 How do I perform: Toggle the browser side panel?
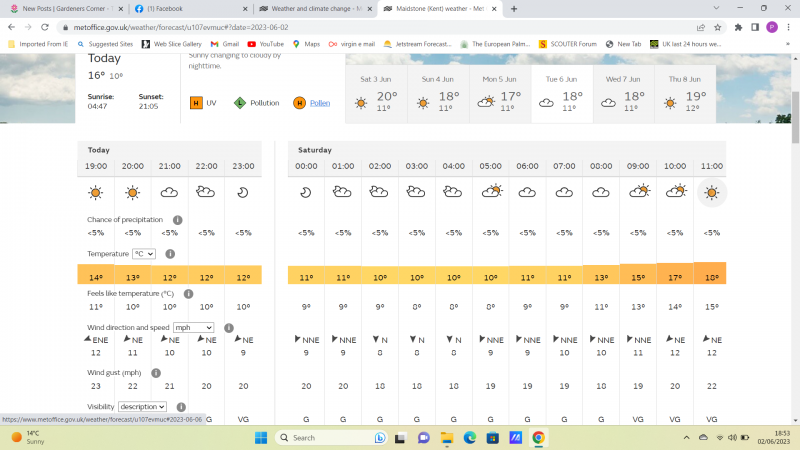tap(755, 27)
